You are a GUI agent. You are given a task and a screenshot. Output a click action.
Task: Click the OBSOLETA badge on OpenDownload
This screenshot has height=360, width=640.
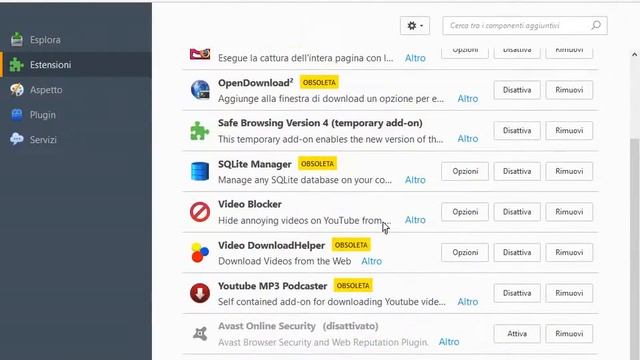(x=319, y=82)
